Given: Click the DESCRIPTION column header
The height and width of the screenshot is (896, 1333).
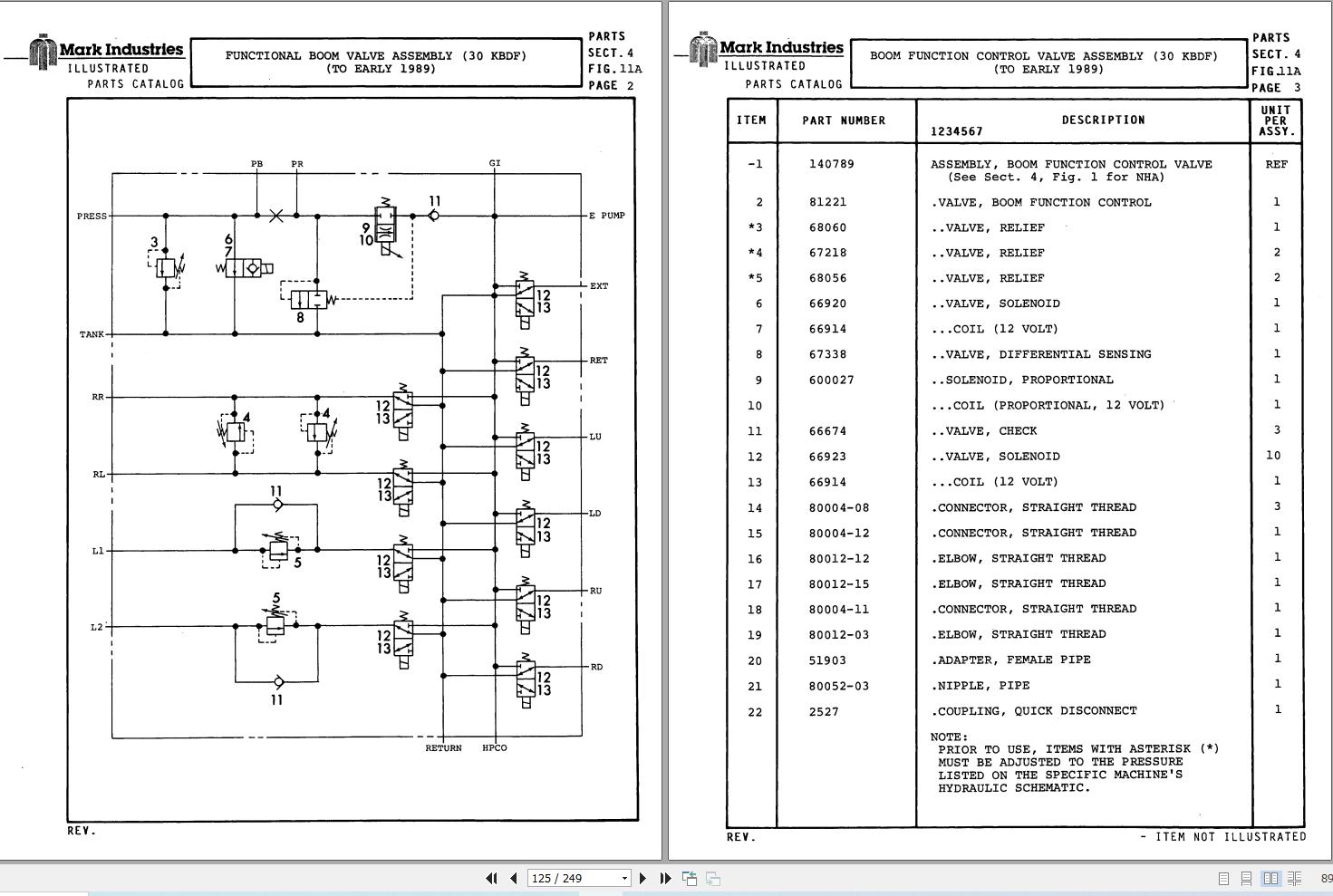Looking at the screenshot, I should 1104,120.
